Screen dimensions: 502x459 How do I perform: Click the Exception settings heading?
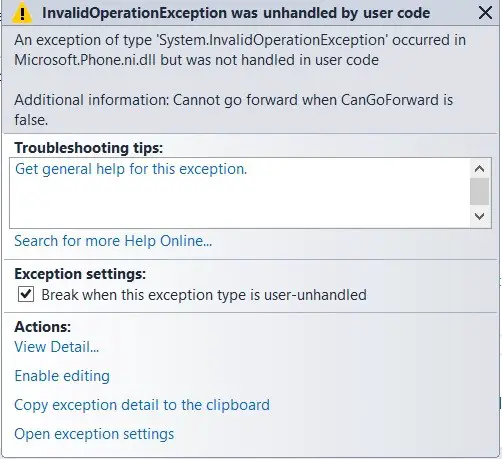80,274
